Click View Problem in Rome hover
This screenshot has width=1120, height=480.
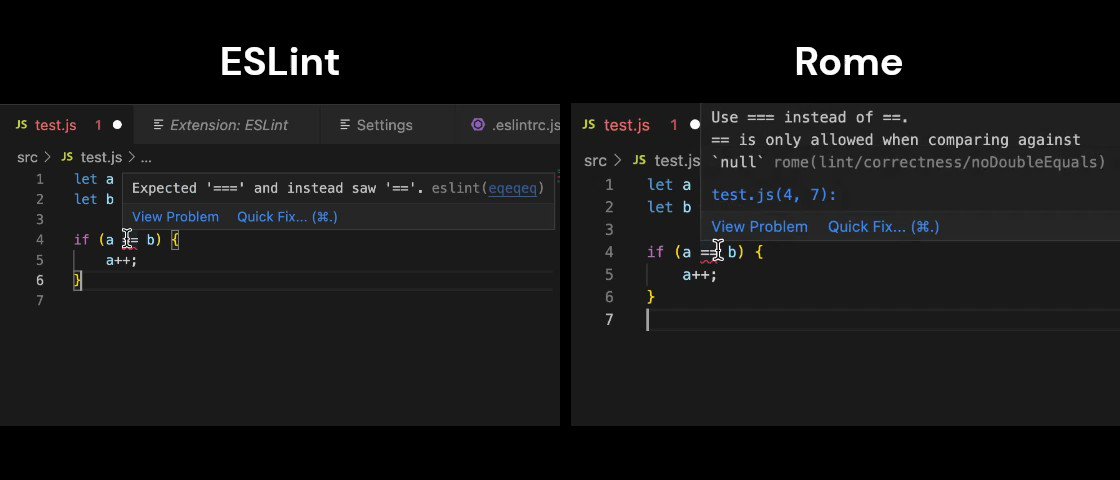(759, 226)
